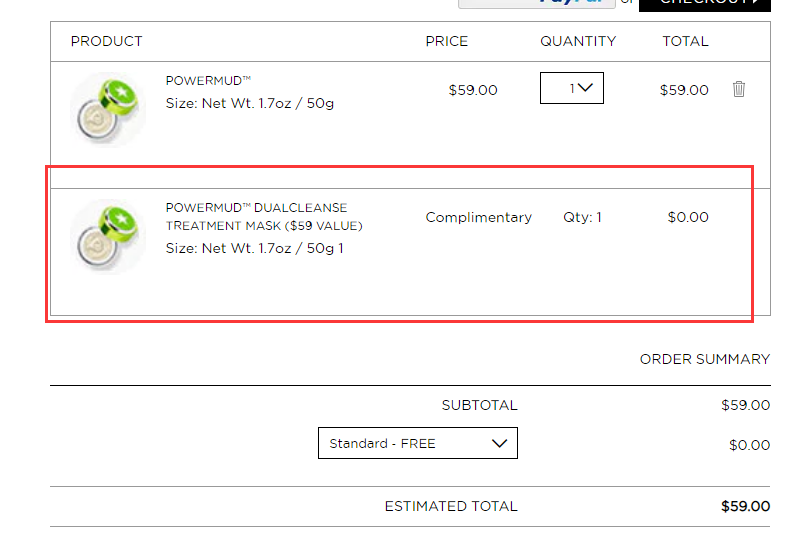Open POWERMUD DUALCLEANSE TREATMENT MASK title link
The width and height of the screenshot is (787, 541).
[x=264, y=217]
